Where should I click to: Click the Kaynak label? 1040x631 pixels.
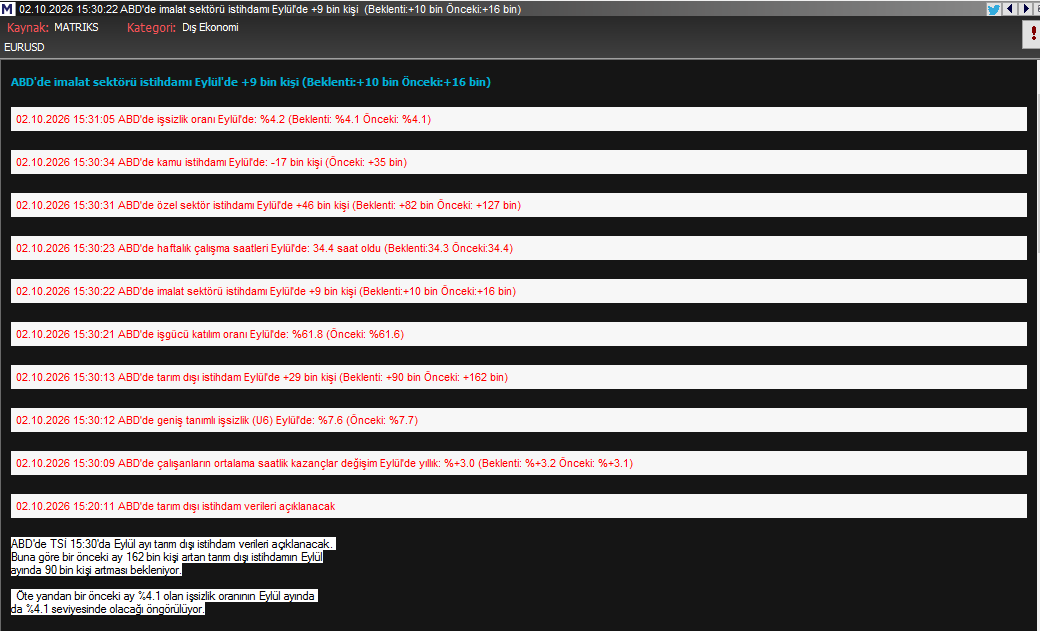point(28,27)
